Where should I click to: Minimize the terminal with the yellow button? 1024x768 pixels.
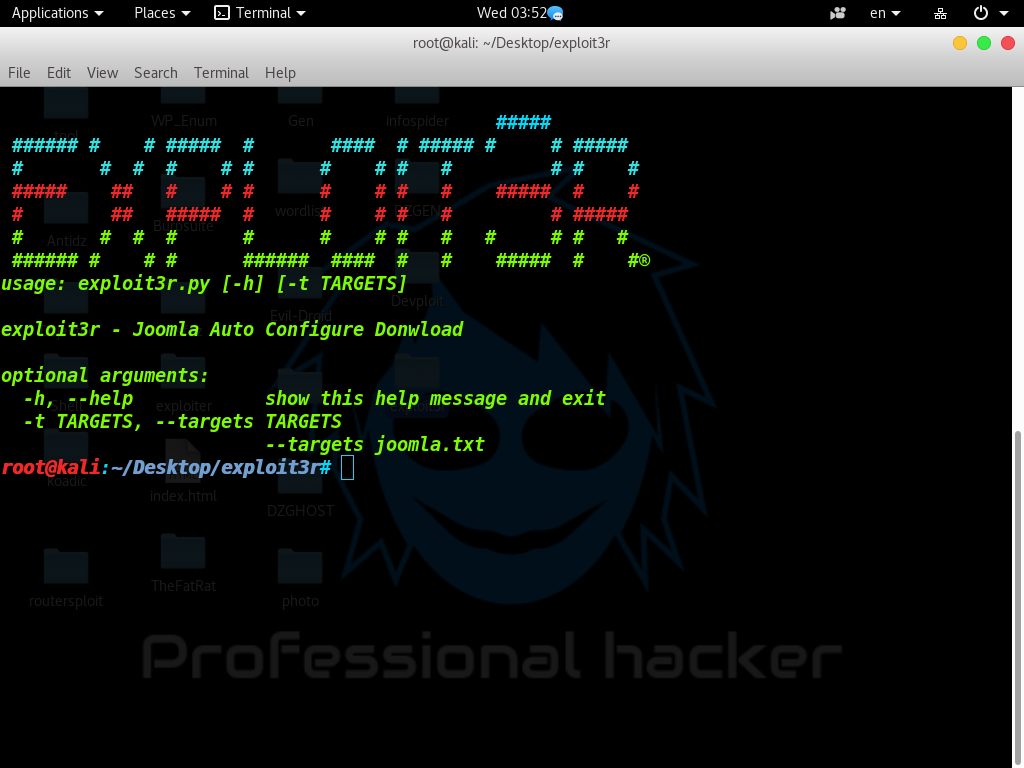point(960,43)
